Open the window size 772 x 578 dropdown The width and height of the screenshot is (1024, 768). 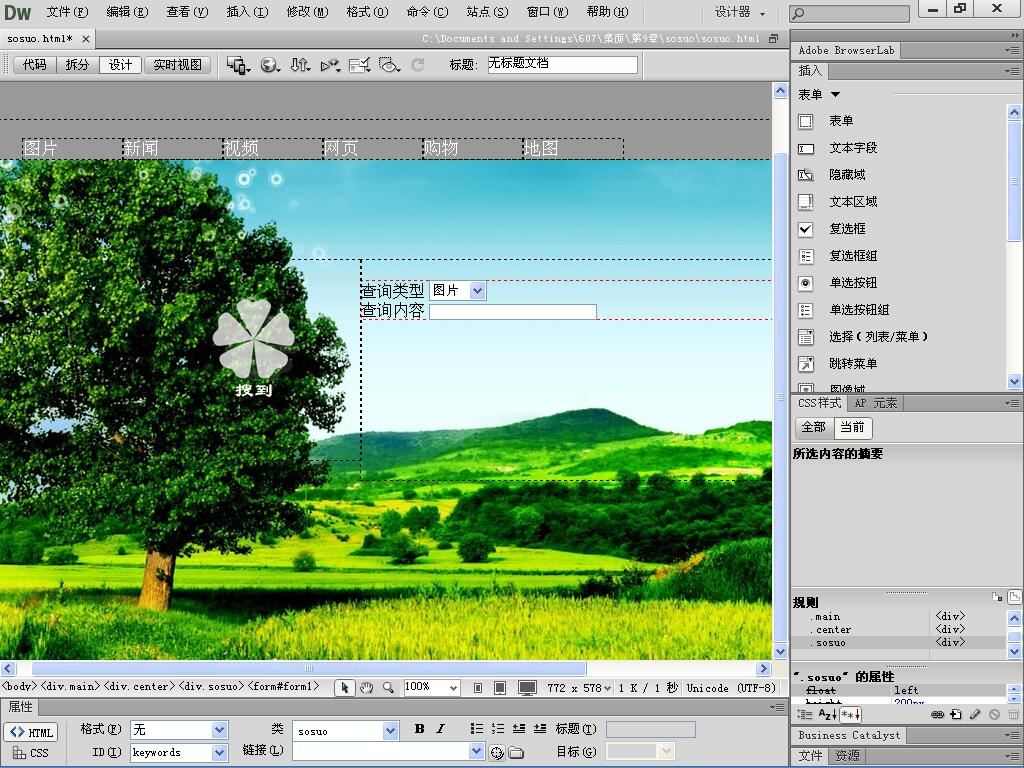[x=607, y=688]
